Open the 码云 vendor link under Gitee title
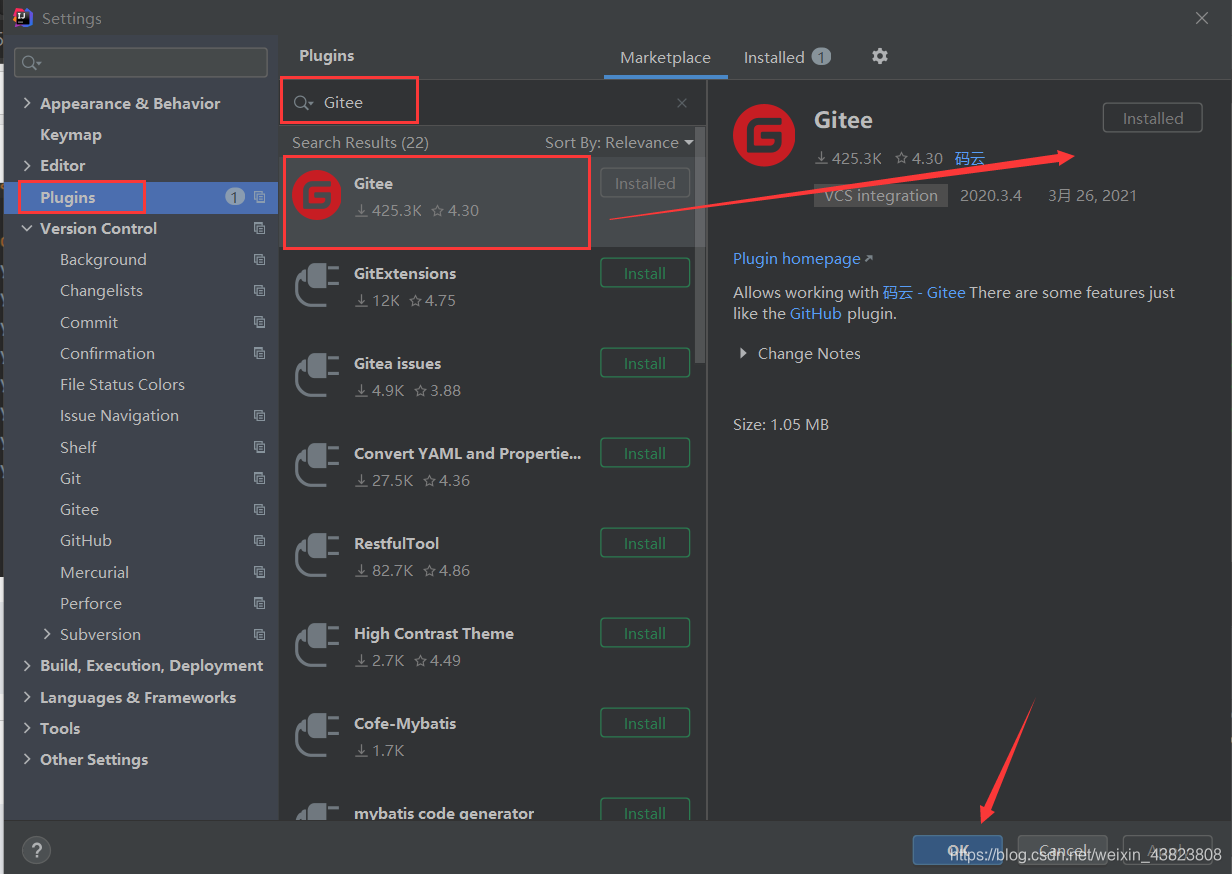Screen dimensions: 1232x874 [x=969, y=158]
